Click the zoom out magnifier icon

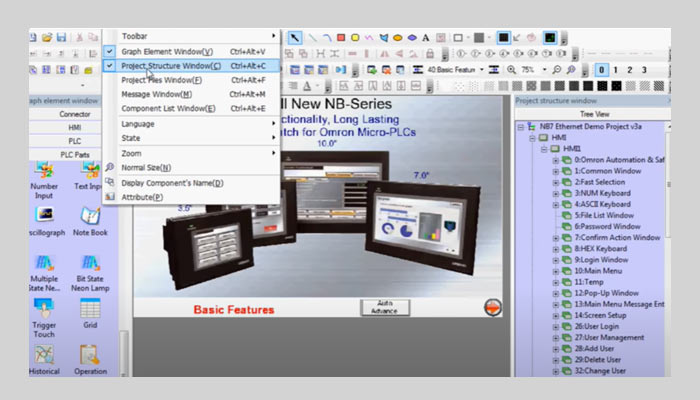tap(557, 70)
